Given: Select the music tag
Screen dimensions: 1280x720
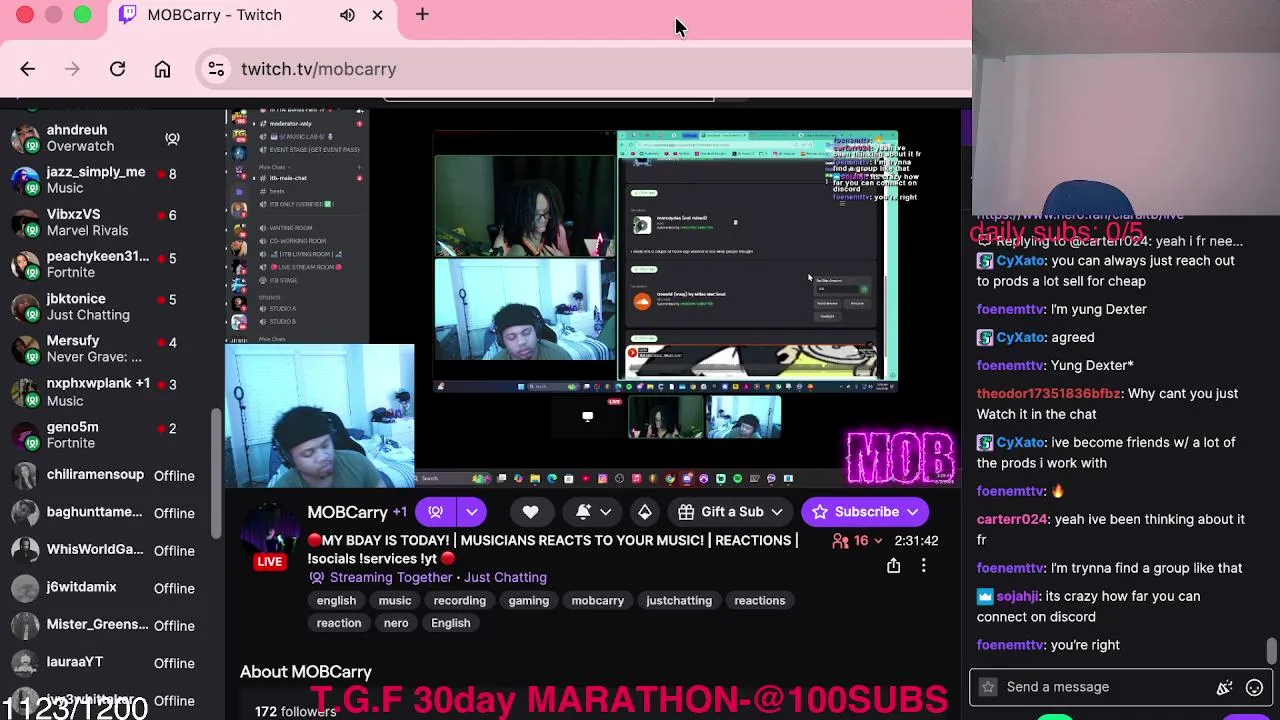Looking at the screenshot, I should pyautogui.click(x=395, y=601).
